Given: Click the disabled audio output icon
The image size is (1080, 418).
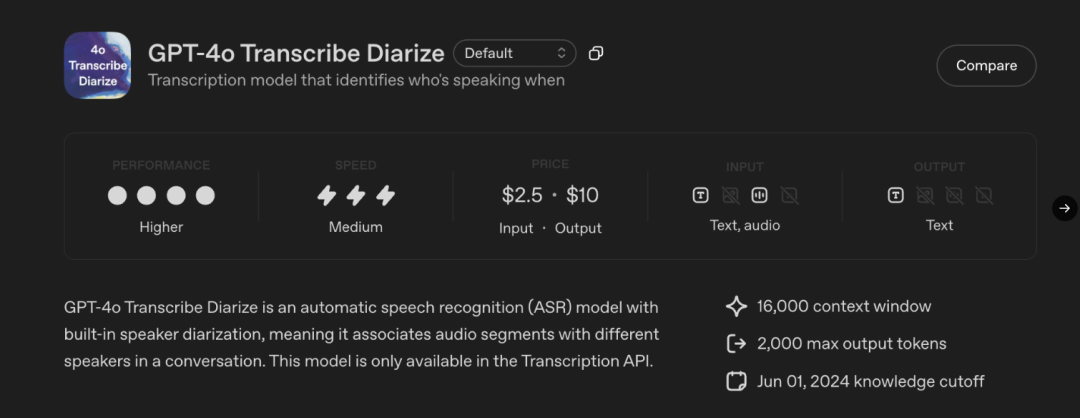Looking at the screenshot, I should [x=954, y=195].
